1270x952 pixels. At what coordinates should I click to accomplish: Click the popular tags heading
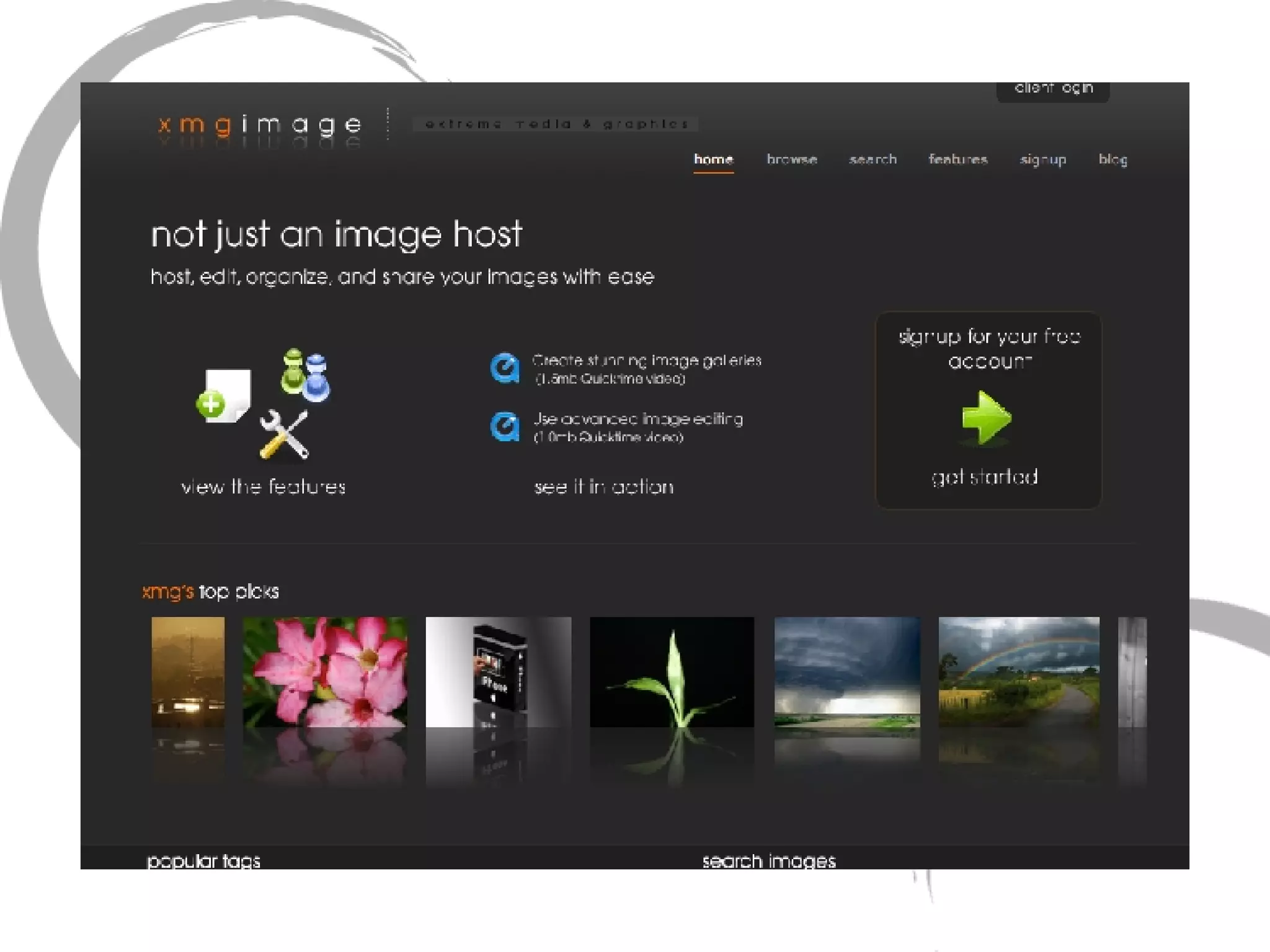pos(203,861)
